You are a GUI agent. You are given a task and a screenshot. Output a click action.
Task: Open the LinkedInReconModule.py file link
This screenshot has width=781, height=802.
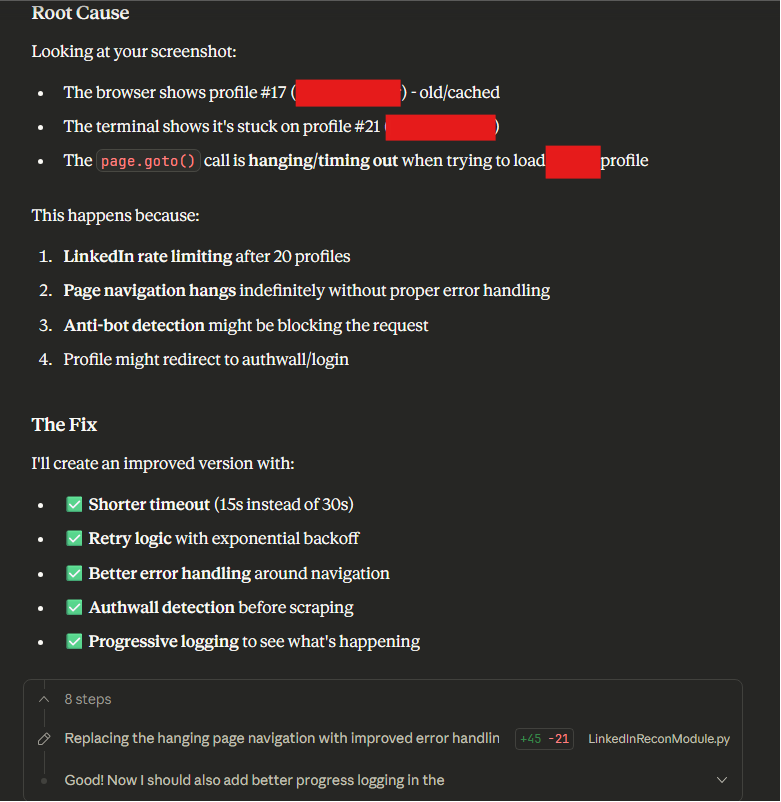[659, 739]
